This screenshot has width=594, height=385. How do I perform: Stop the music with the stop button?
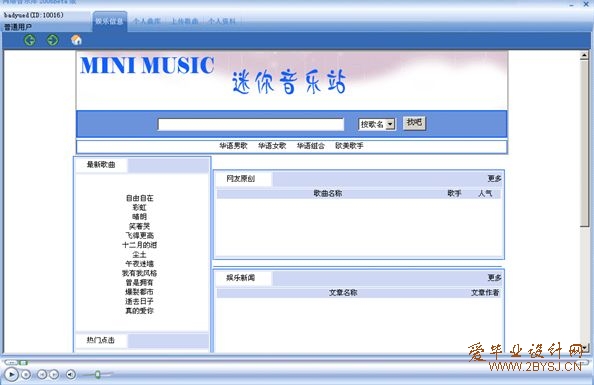[26, 374]
